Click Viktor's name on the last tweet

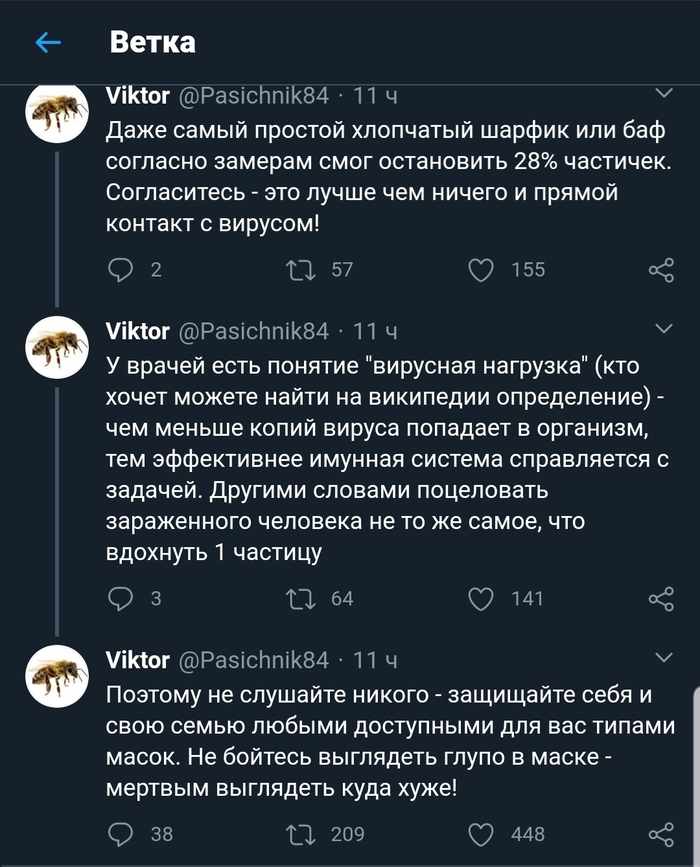(137, 659)
